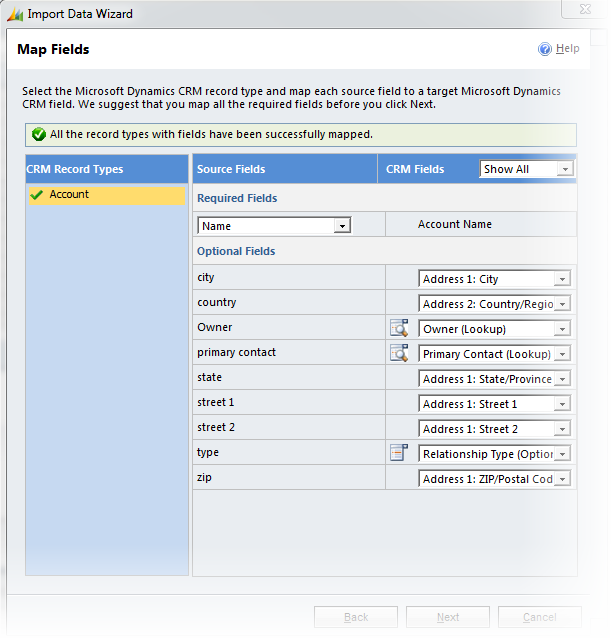The image size is (611, 639).
Task: Open the Help link
Action: 567,49
